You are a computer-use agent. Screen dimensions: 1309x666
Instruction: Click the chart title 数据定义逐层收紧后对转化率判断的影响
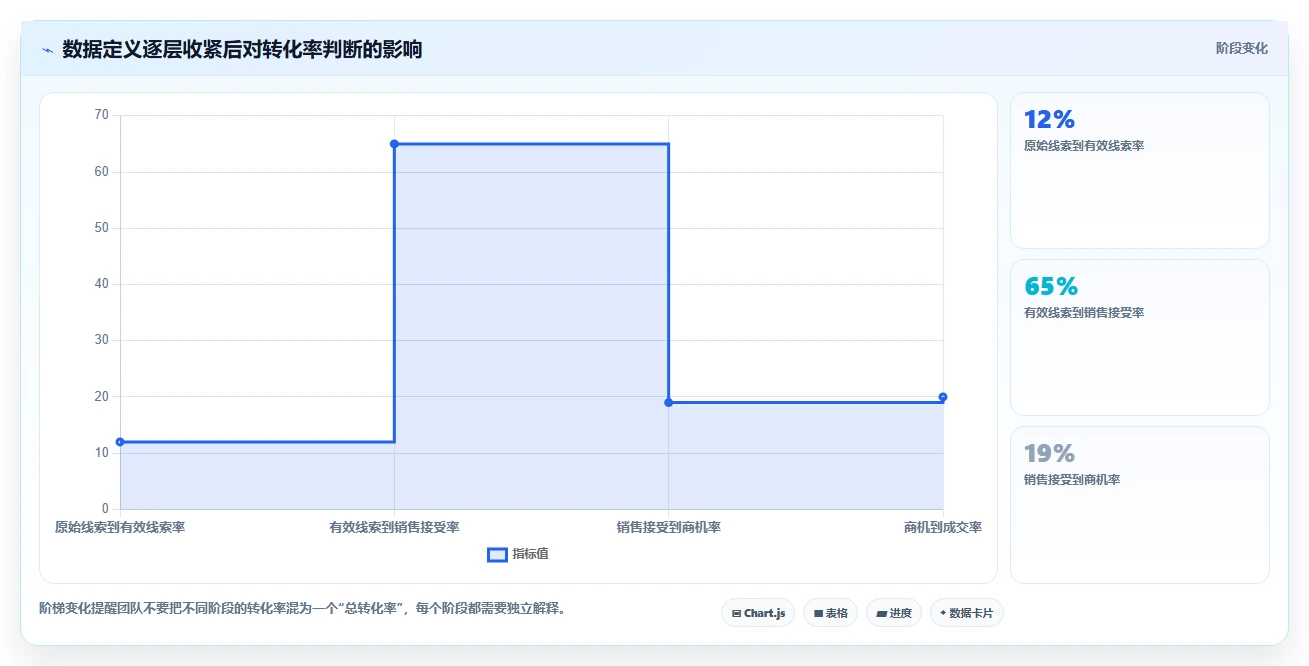click(242, 49)
